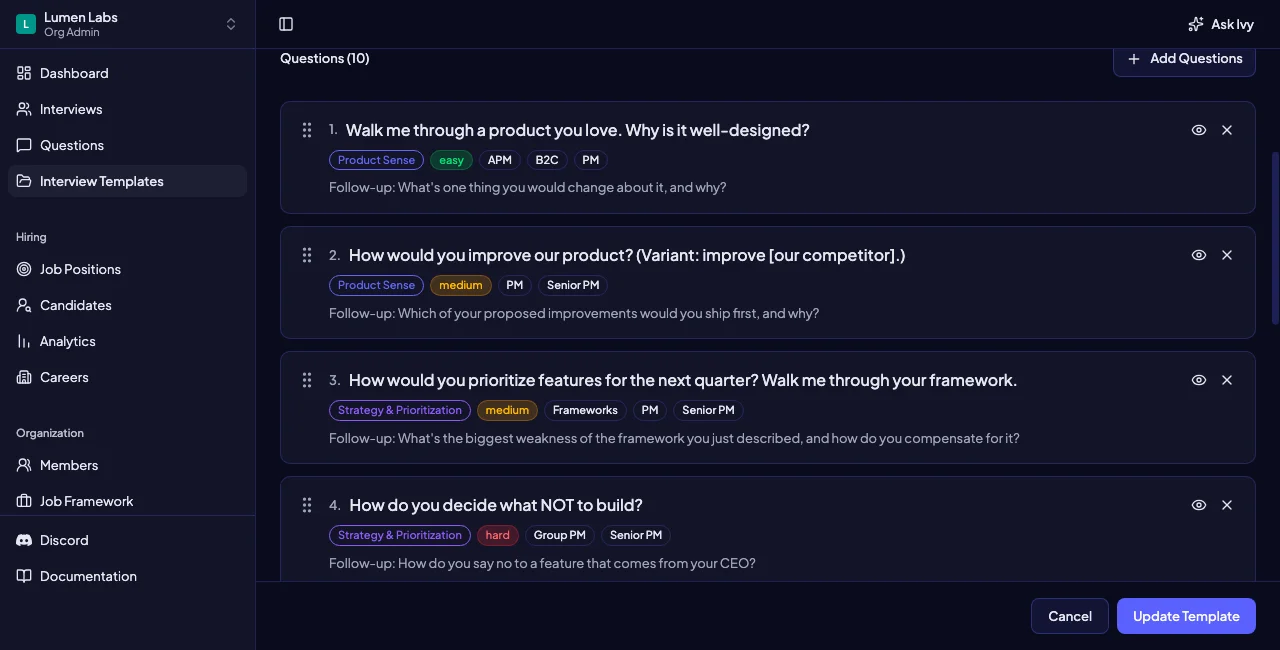This screenshot has width=1280, height=650.
Task: Remove question 4 with the X icon
Action: tap(1227, 505)
